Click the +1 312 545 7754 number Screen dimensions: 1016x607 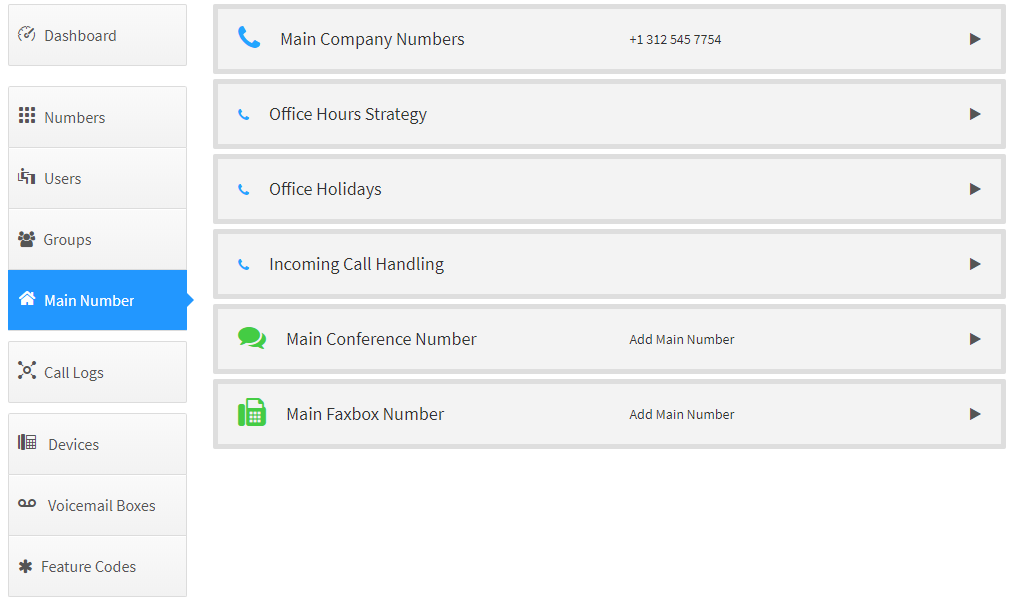(x=675, y=40)
